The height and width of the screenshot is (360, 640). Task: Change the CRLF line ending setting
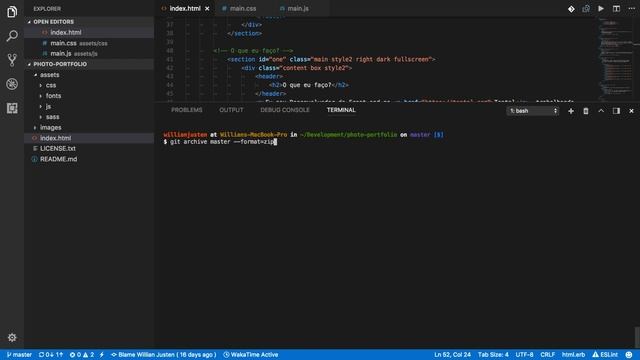[547, 355]
